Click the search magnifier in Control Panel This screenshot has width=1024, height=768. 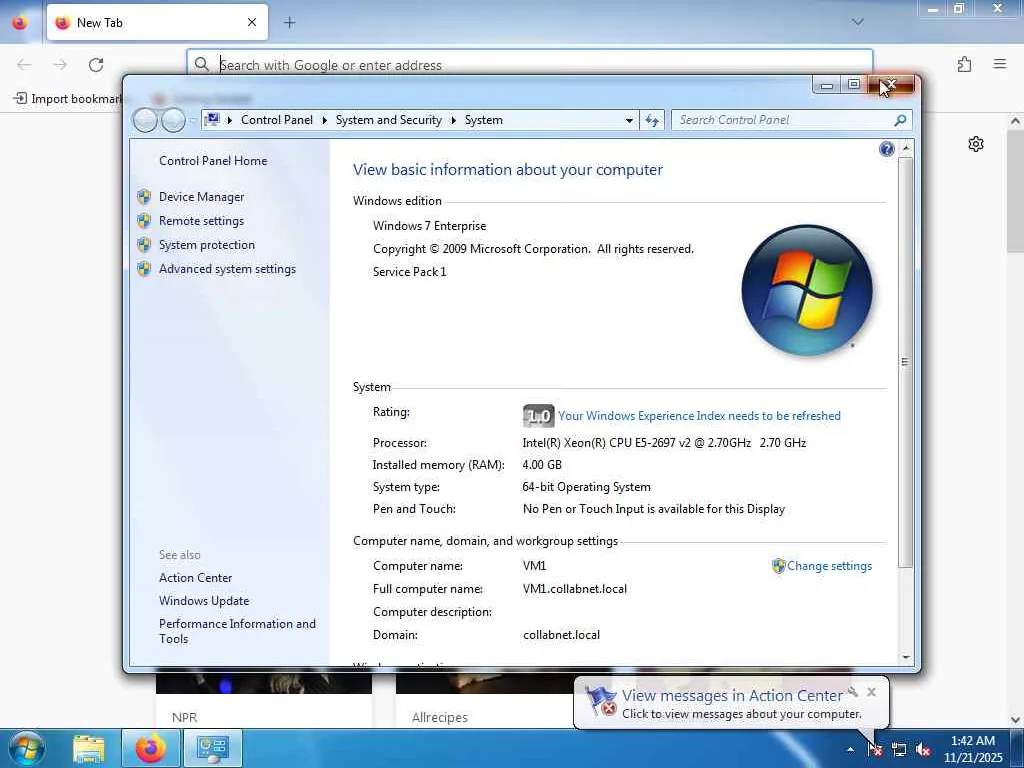pyautogui.click(x=901, y=120)
